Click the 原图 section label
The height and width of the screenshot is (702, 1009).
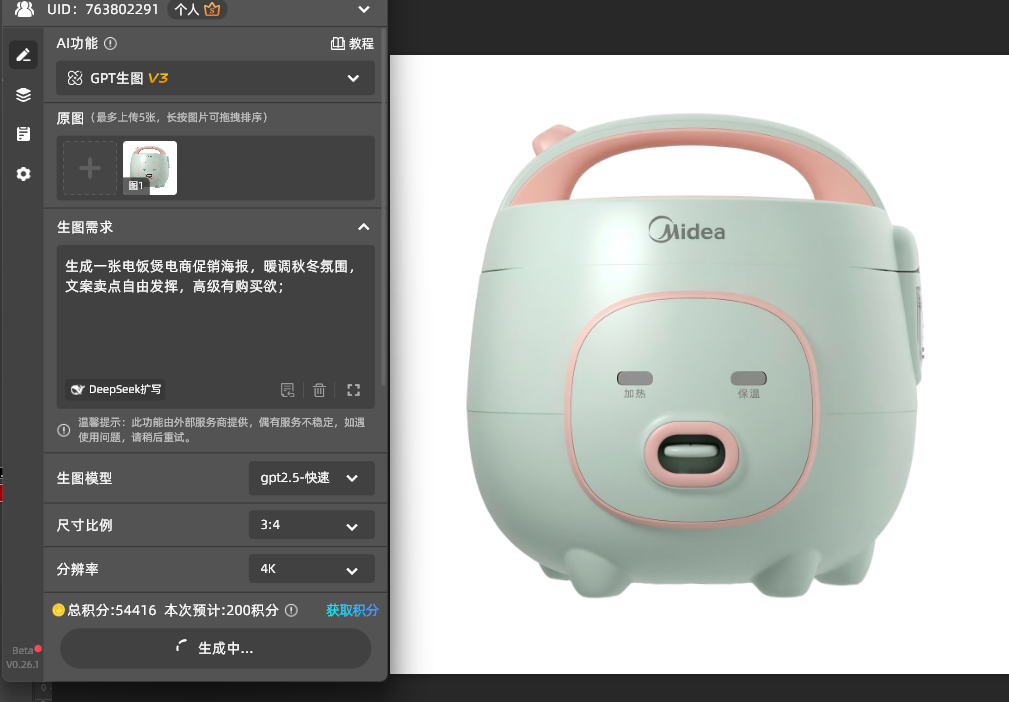tap(70, 118)
